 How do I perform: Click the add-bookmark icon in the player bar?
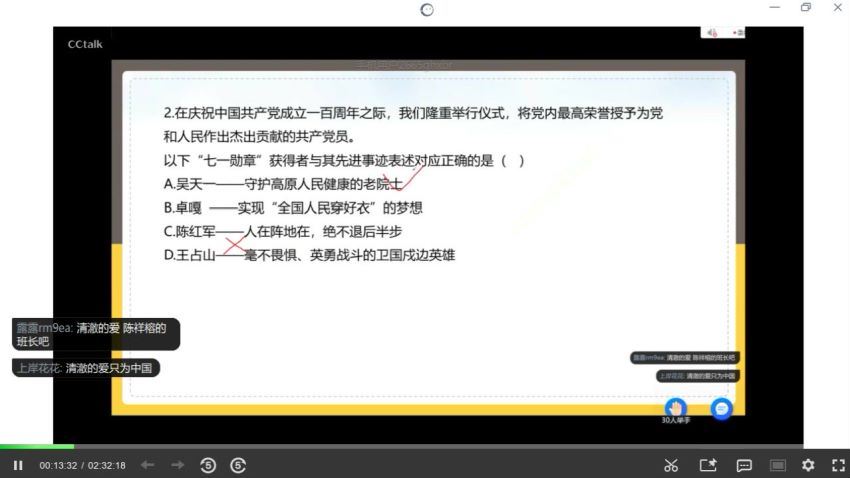pyautogui.click(x=708, y=465)
